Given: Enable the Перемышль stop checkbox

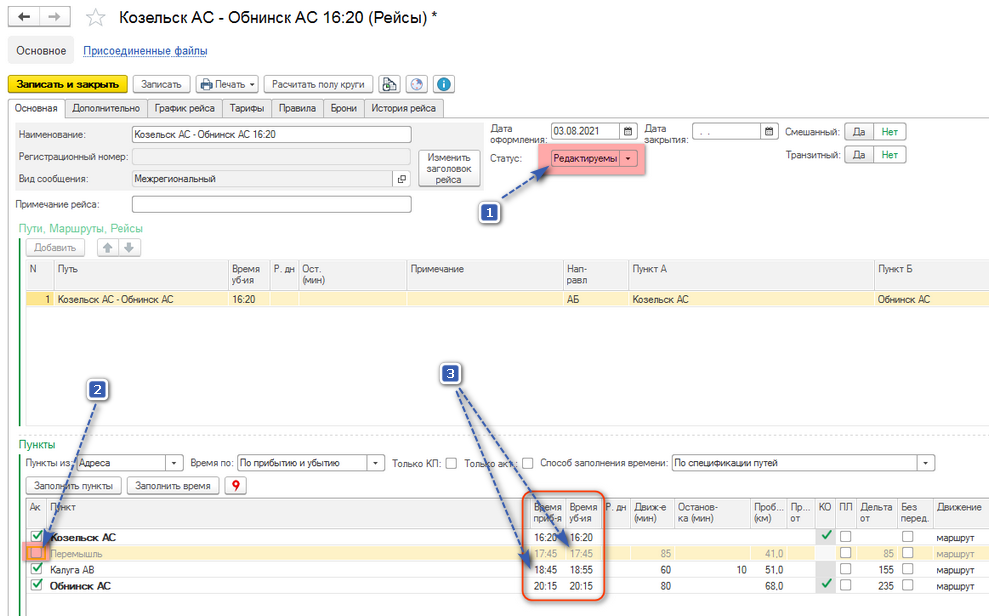Looking at the screenshot, I should 37,553.
